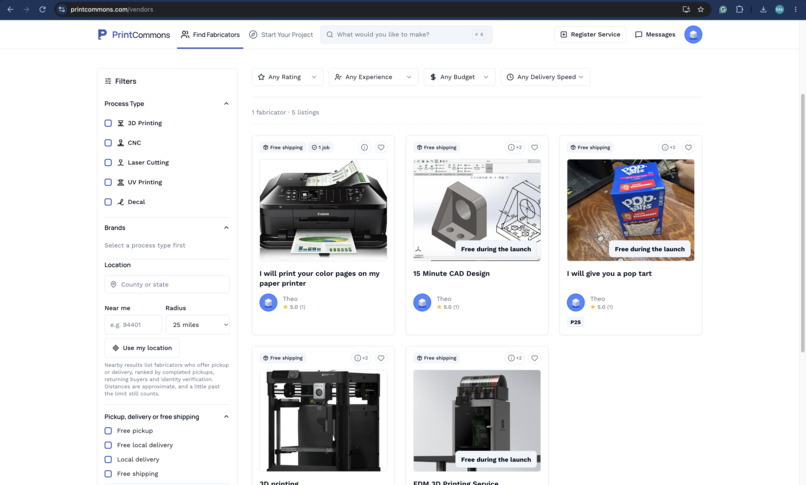
Task: Open 'I will give you a pop tart' title
Action: (609, 273)
